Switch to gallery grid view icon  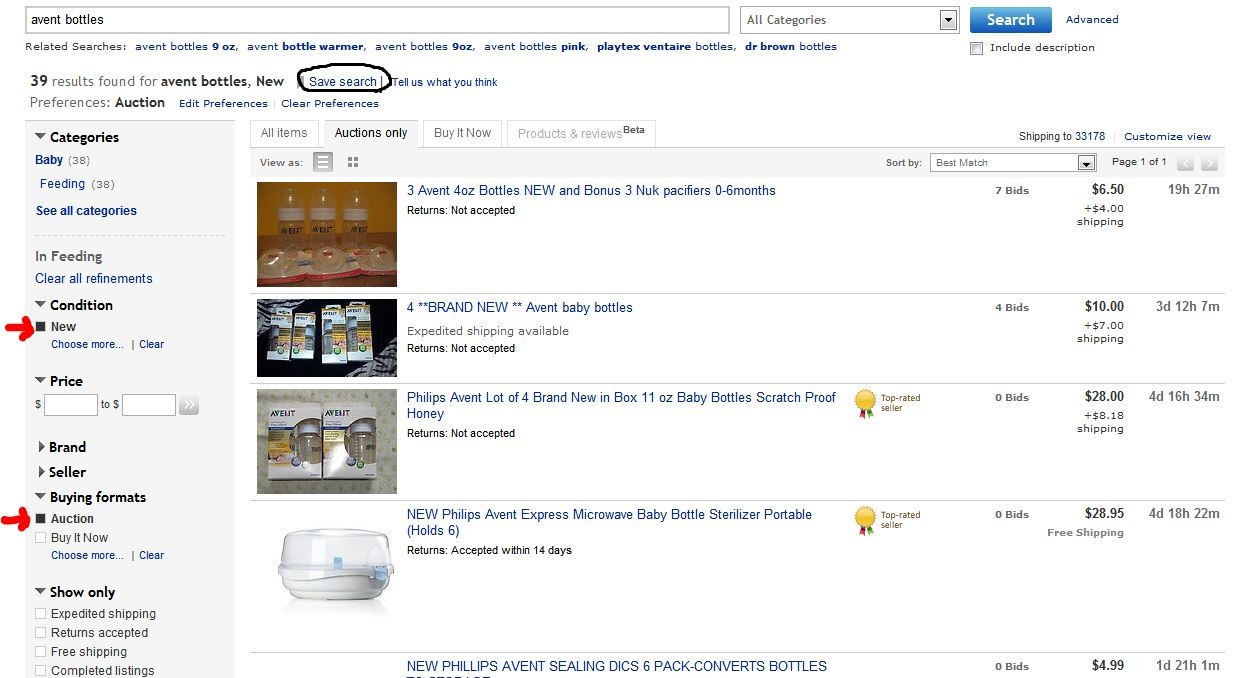[x=353, y=162]
